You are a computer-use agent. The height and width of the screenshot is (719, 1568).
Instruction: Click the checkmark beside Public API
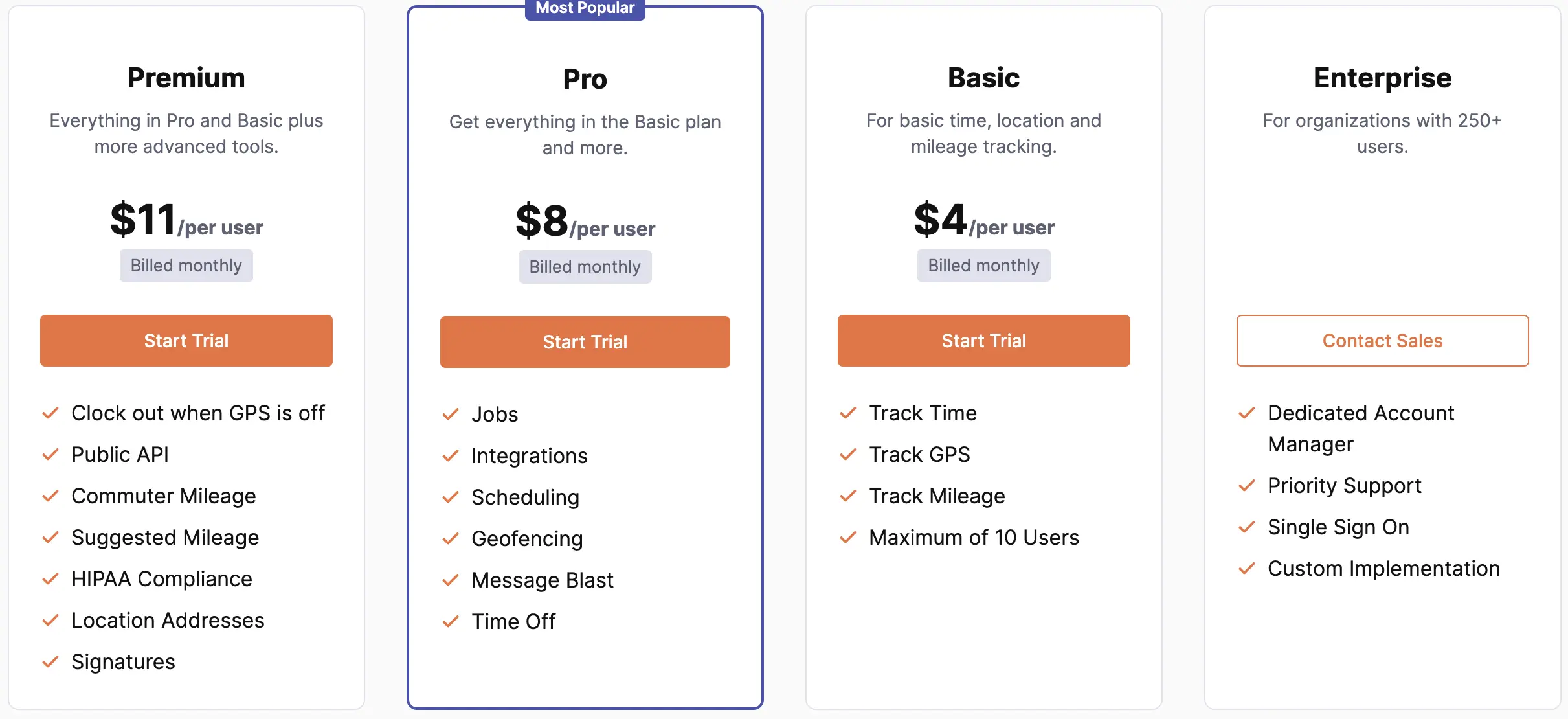(x=51, y=454)
